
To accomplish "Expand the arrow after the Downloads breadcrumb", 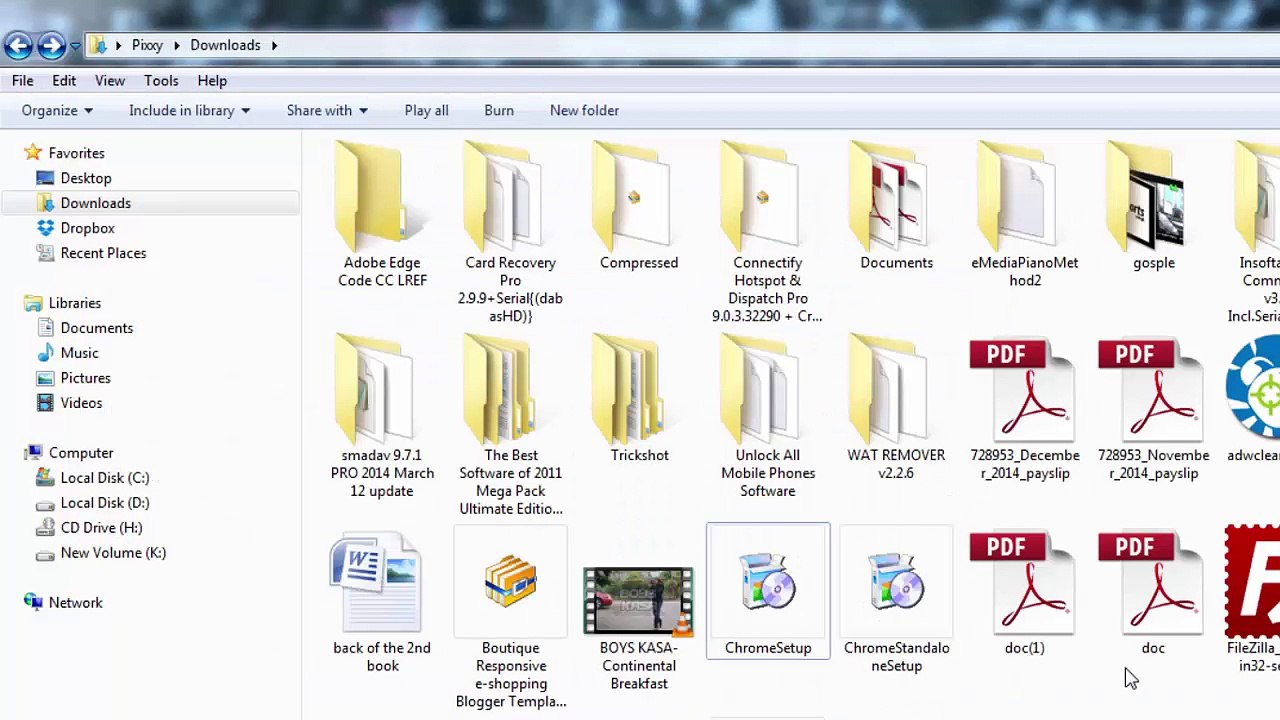I will click(274, 45).
